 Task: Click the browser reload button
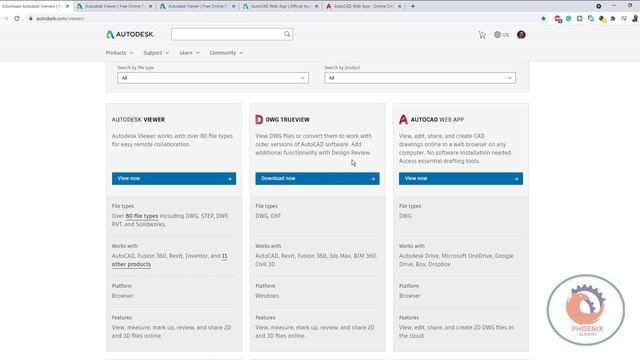[x=17, y=18]
